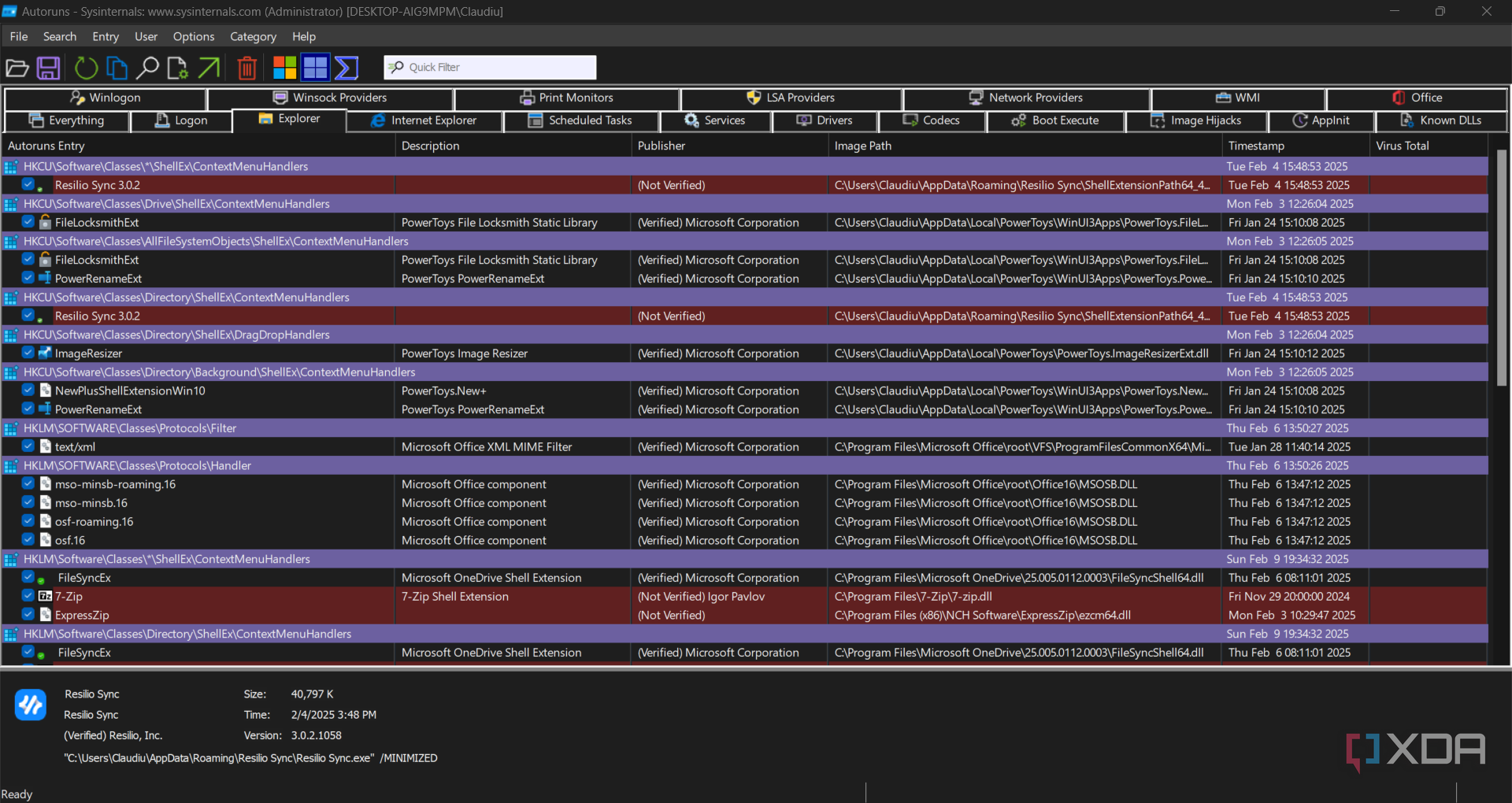Click the registry icon of HKLM Protocols\Filter row
The height and width of the screenshot is (803, 1512).
point(11,429)
